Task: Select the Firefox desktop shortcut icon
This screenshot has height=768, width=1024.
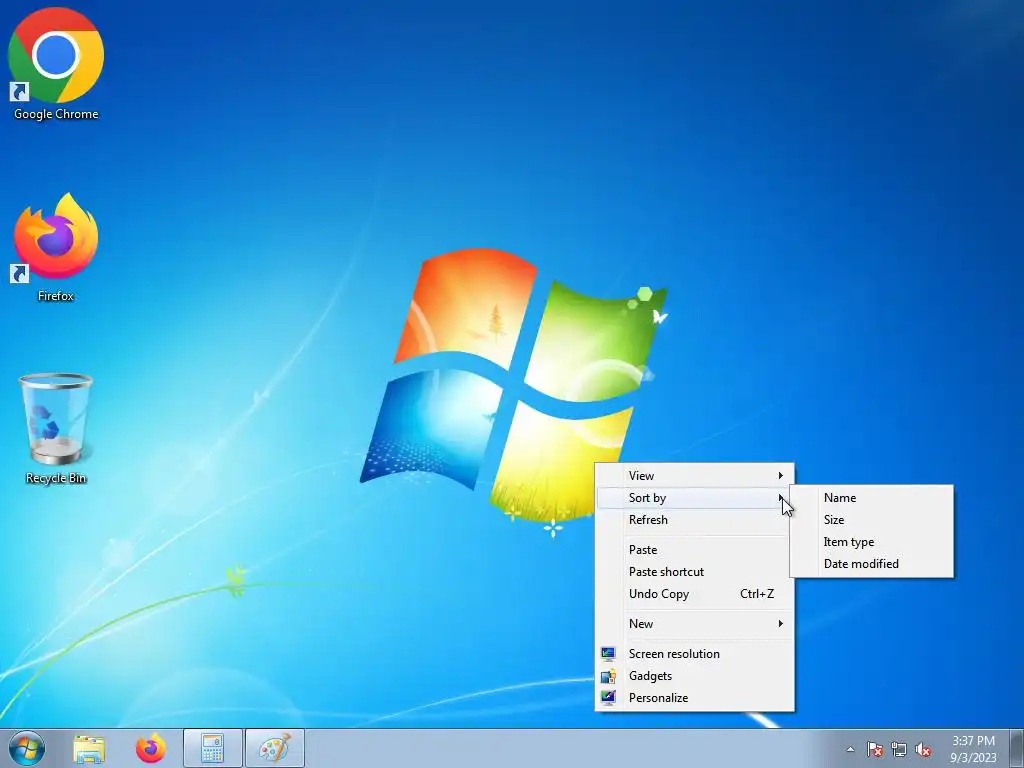Action: tap(56, 247)
